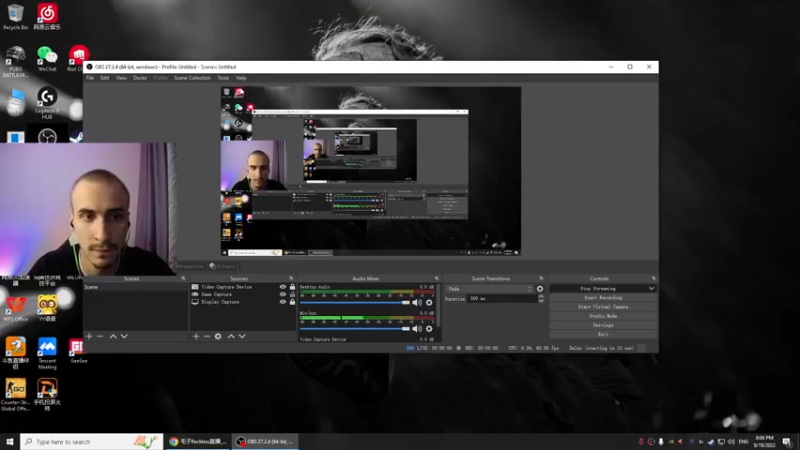
Task: Mute the Desktop Audio channel
Action: pyautogui.click(x=417, y=303)
